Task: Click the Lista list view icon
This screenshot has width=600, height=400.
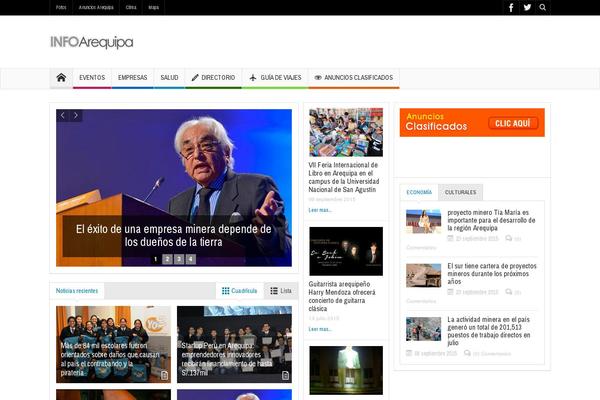Action: (274, 291)
